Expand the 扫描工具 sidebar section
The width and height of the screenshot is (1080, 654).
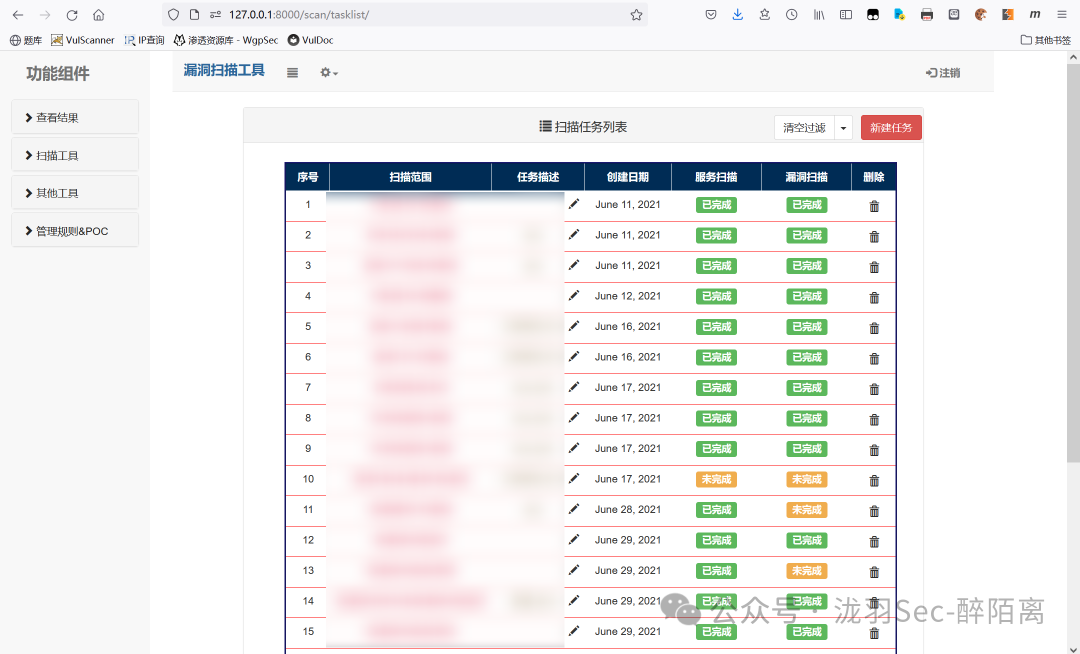click(75, 155)
